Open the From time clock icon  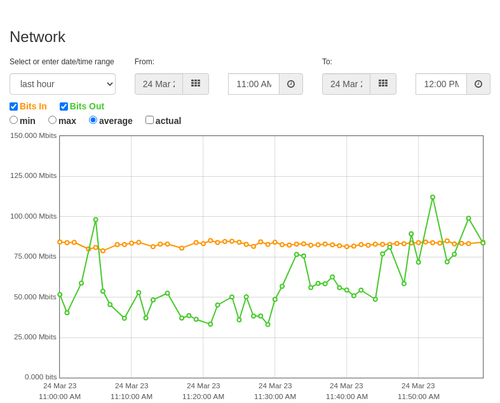[x=291, y=84]
